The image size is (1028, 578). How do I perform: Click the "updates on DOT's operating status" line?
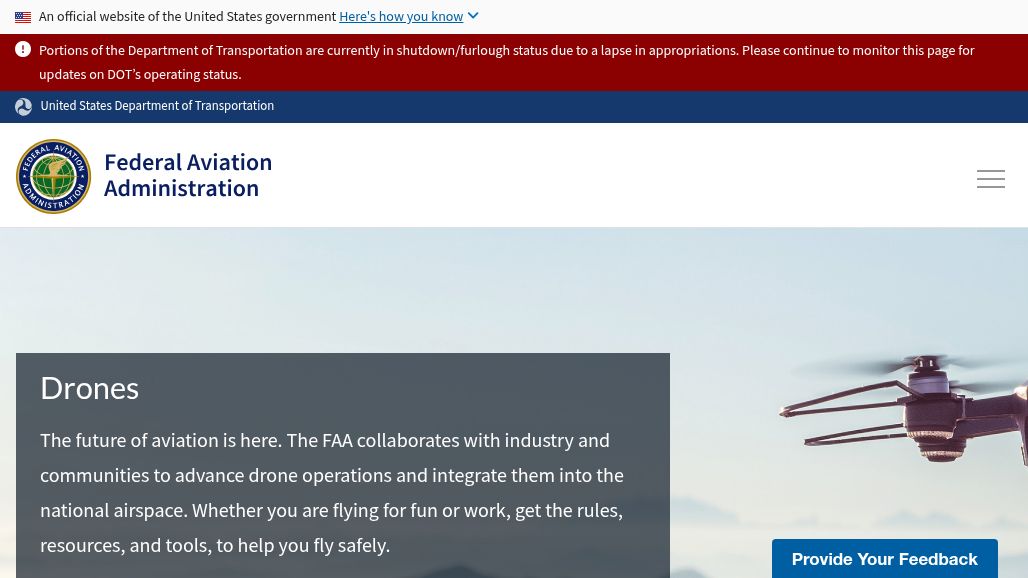[140, 74]
